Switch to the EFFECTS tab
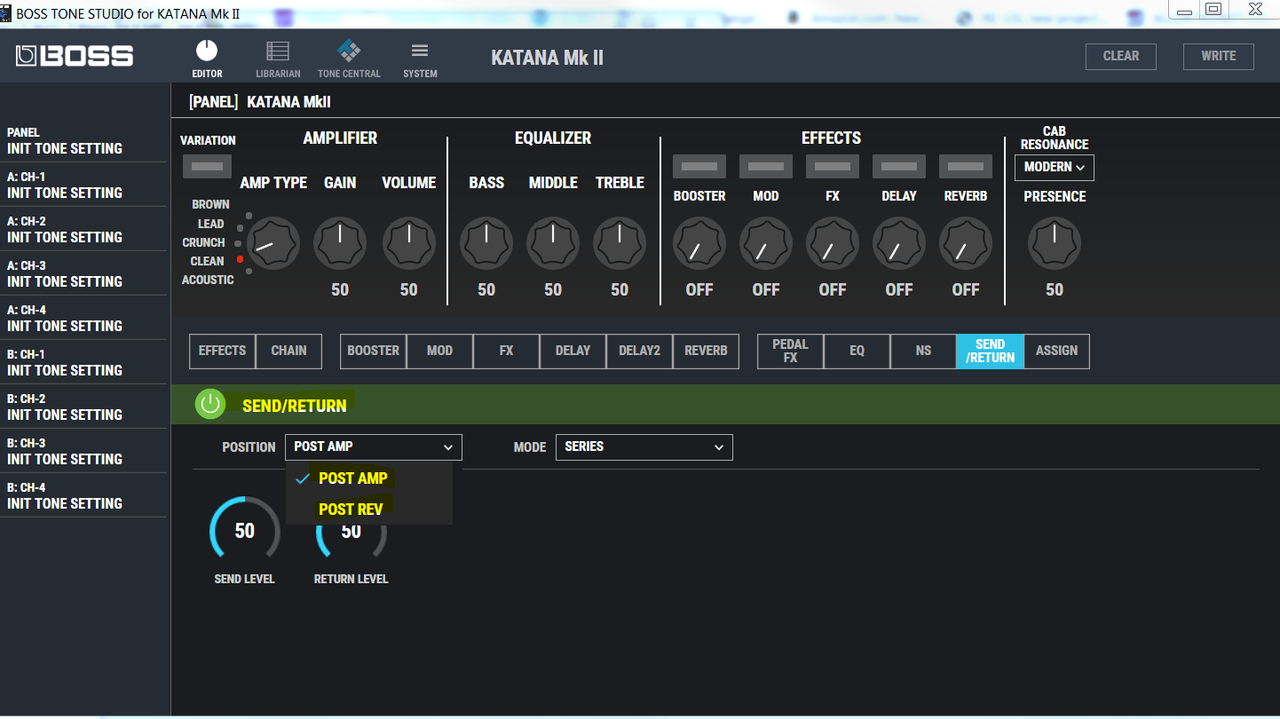The height and width of the screenshot is (719, 1280). (x=222, y=351)
